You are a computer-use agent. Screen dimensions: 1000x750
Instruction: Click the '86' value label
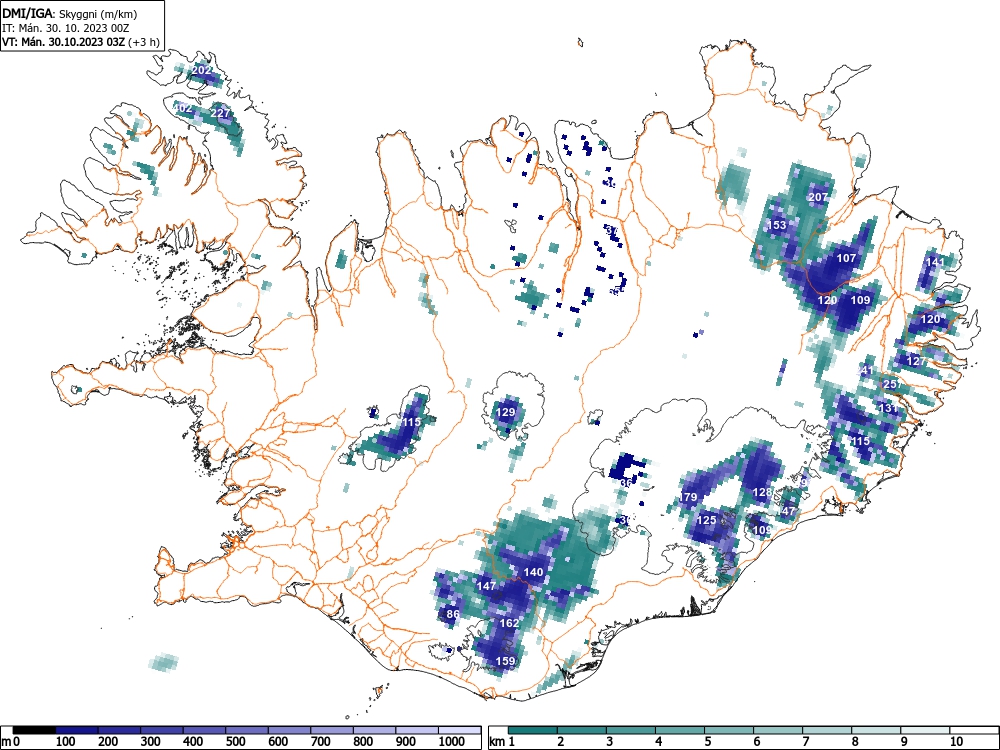click(x=453, y=615)
